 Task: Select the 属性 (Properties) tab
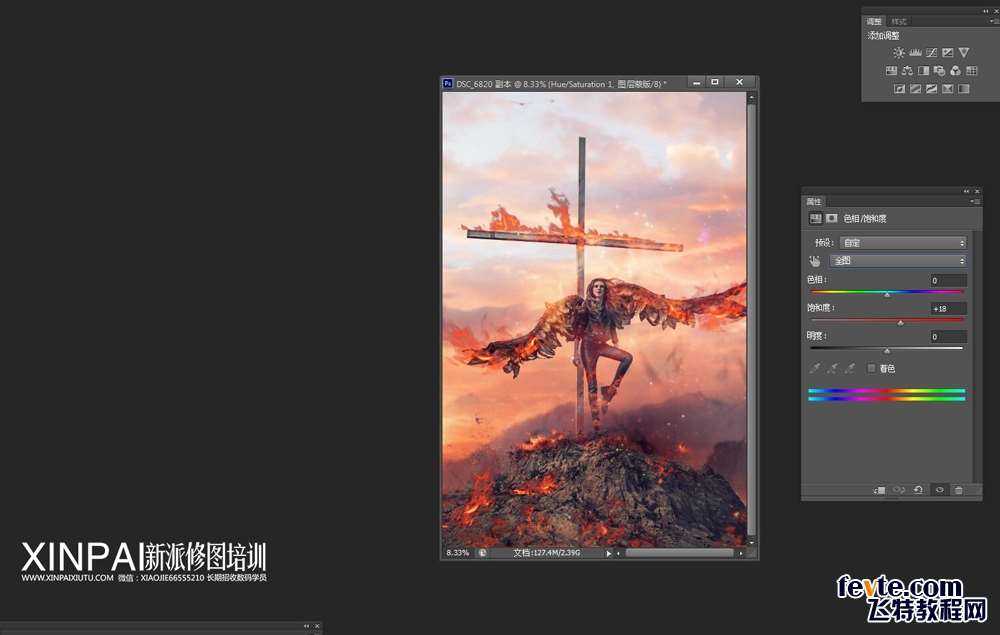click(x=814, y=201)
